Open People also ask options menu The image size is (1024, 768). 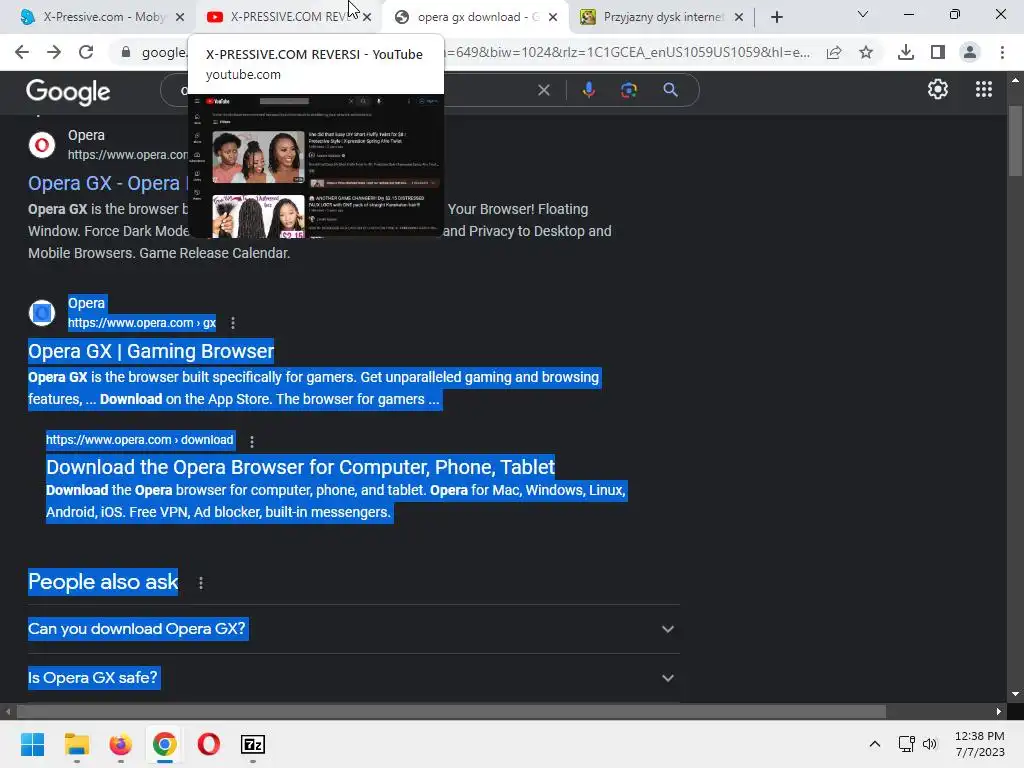click(201, 583)
